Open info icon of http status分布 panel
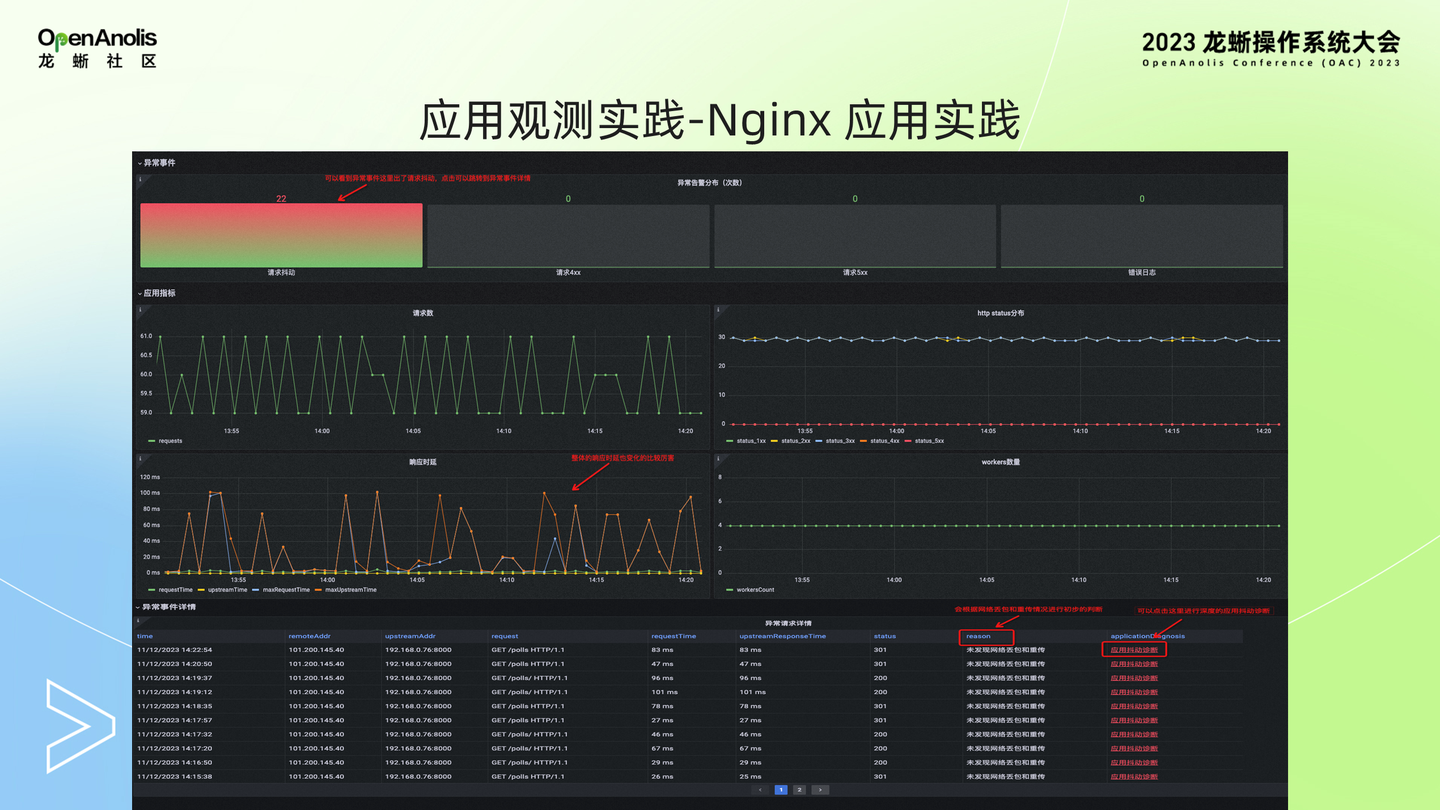 click(x=718, y=310)
